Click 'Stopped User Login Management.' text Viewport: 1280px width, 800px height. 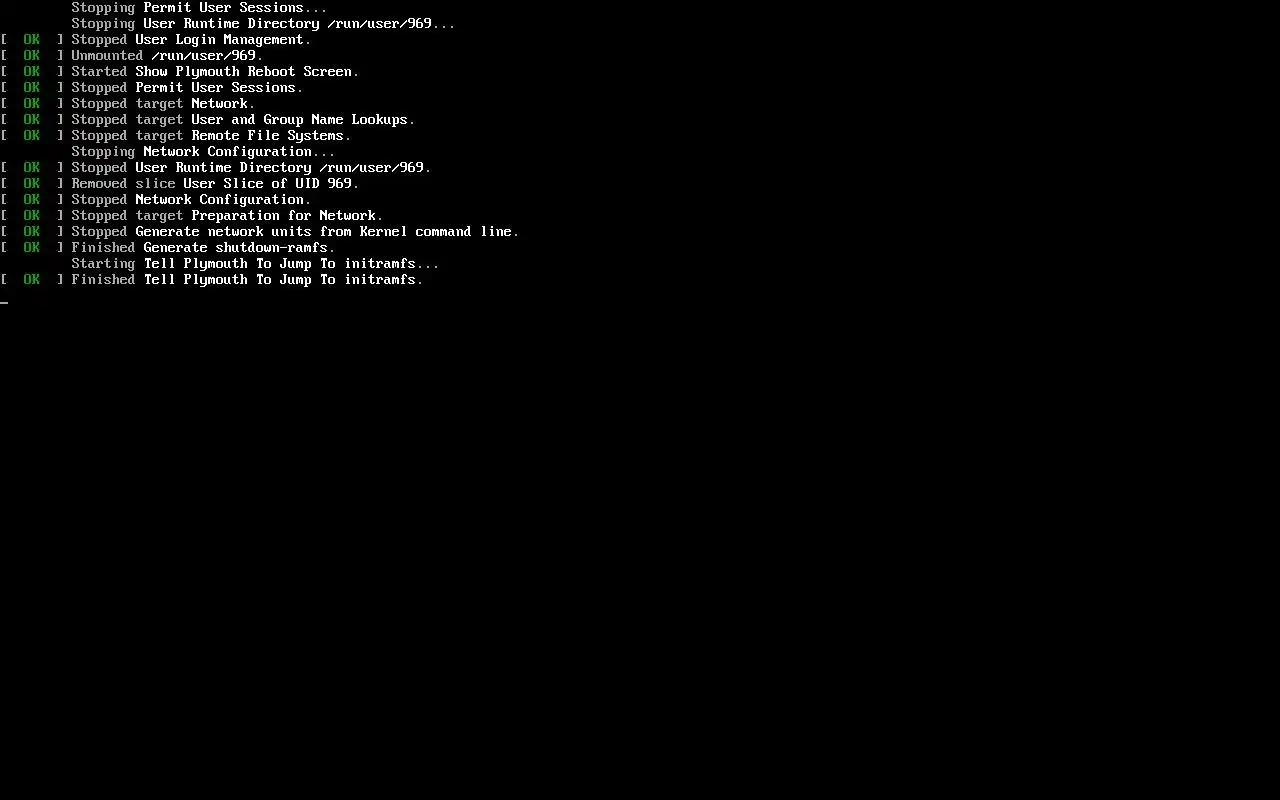pos(191,40)
